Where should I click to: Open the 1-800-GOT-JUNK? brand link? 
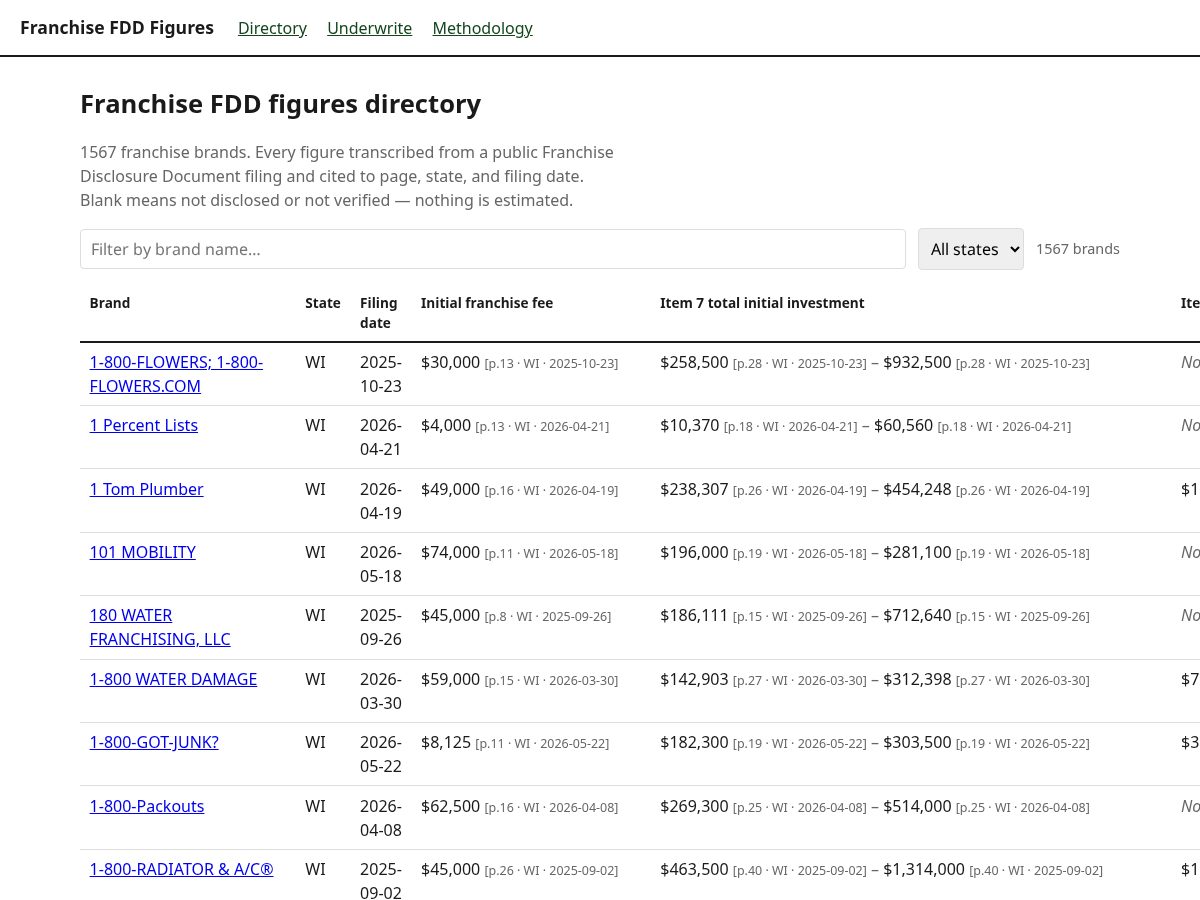(x=154, y=742)
